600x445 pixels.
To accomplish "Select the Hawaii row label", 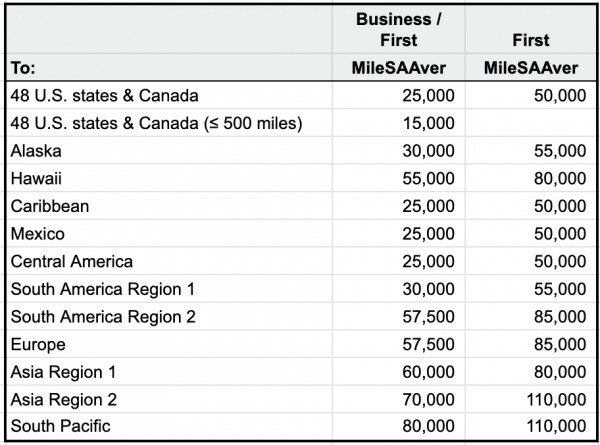I will point(36,179).
